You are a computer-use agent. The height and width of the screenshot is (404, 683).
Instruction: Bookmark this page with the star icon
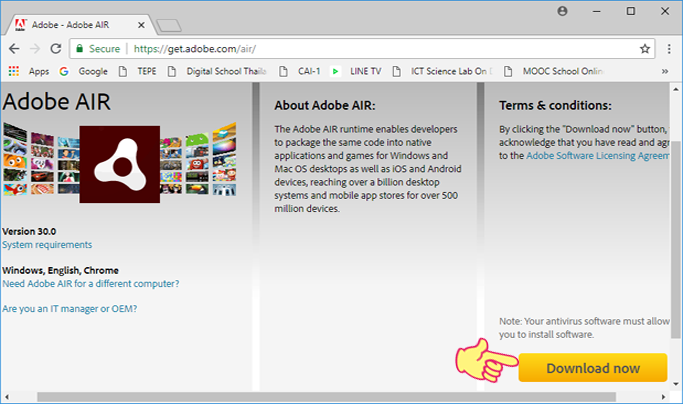point(645,49)
